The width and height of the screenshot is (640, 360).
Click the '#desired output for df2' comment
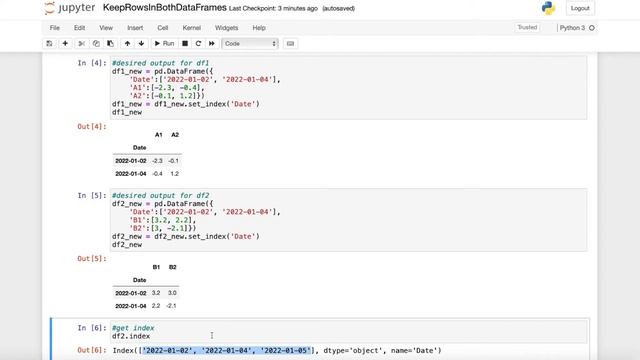pos(161,196)
